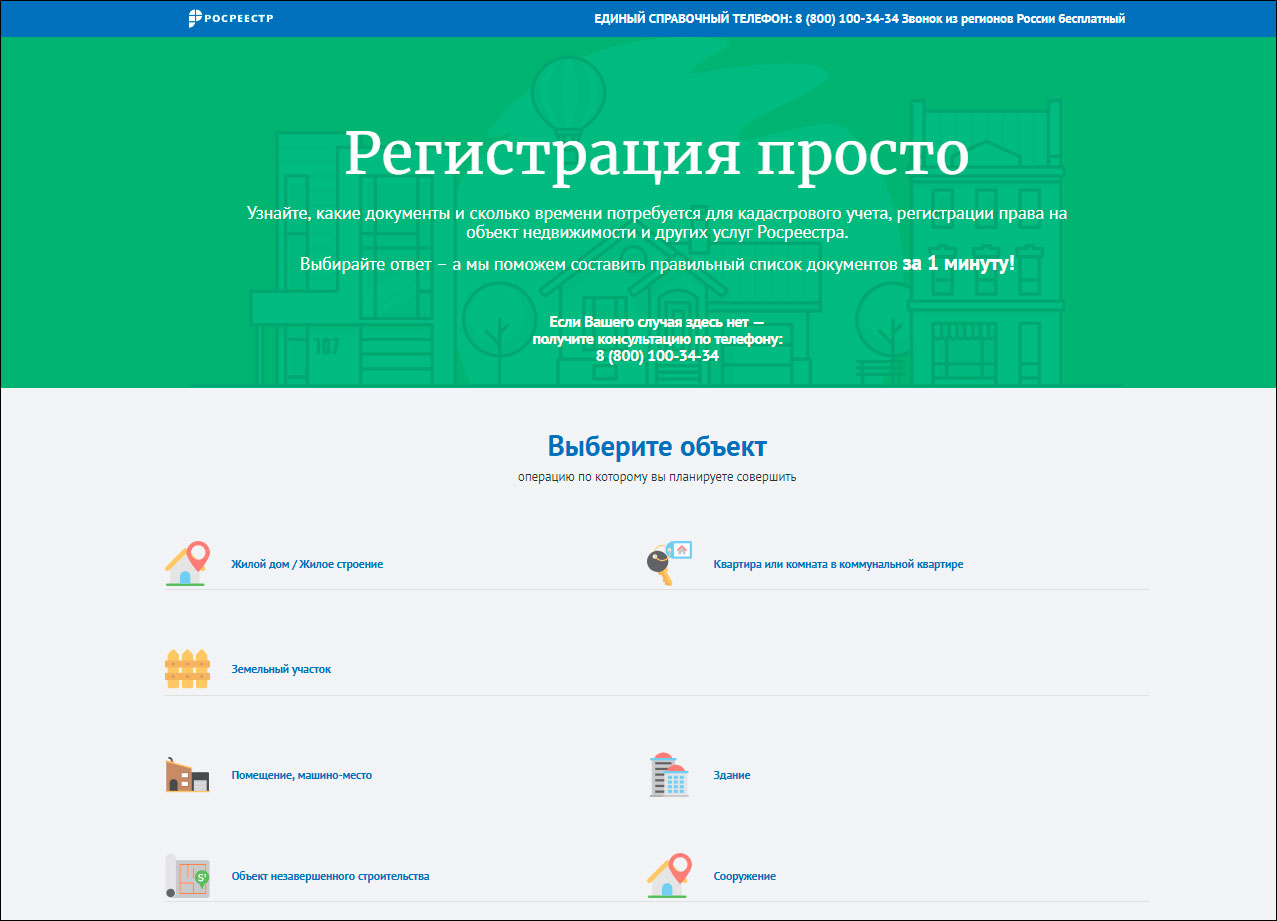1277x921 pixels.
Task: Open the Объект незавершенного строительства link
Action: tap(330, 876)
